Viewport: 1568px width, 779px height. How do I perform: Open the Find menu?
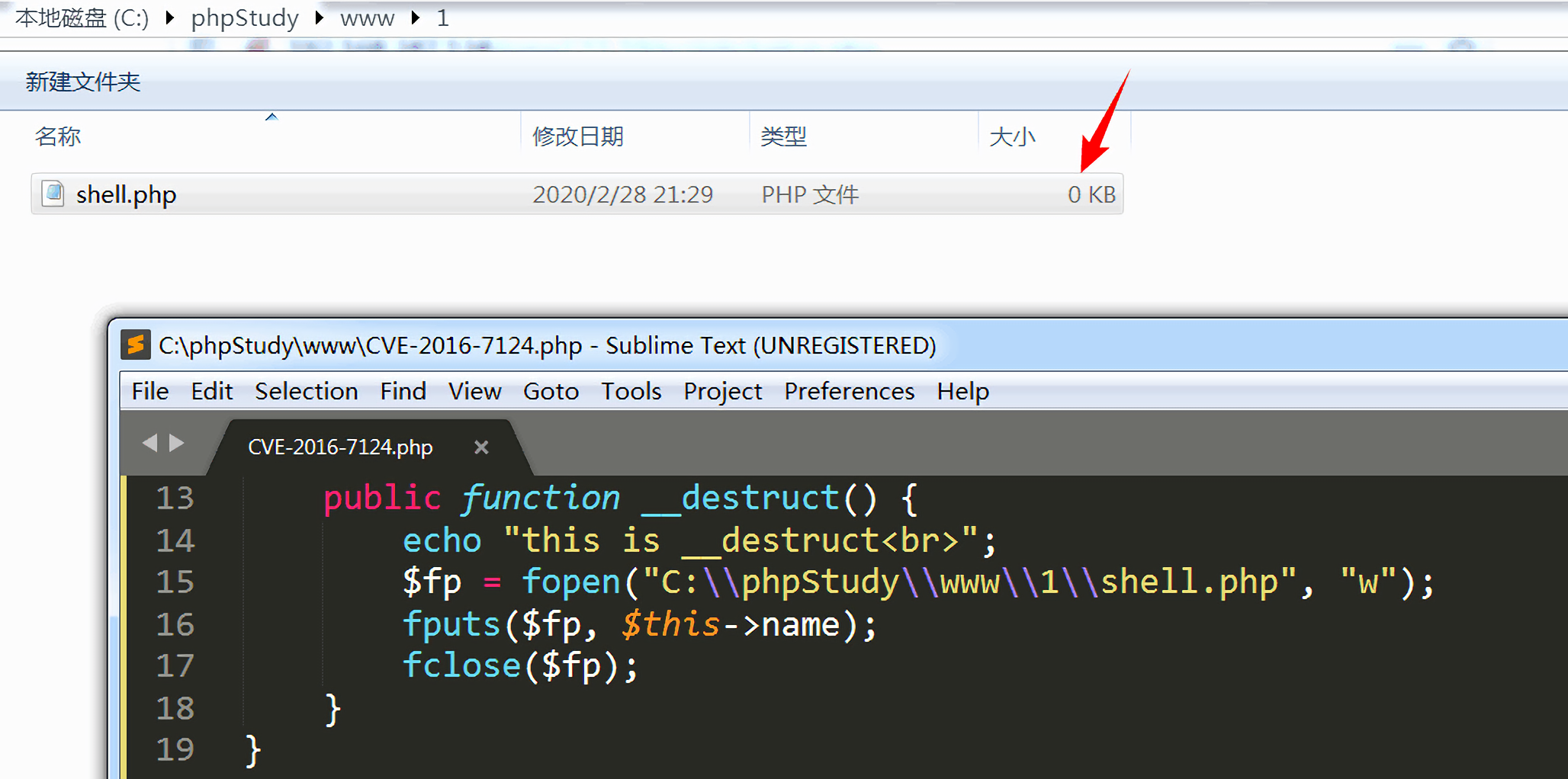pos(403,391)
